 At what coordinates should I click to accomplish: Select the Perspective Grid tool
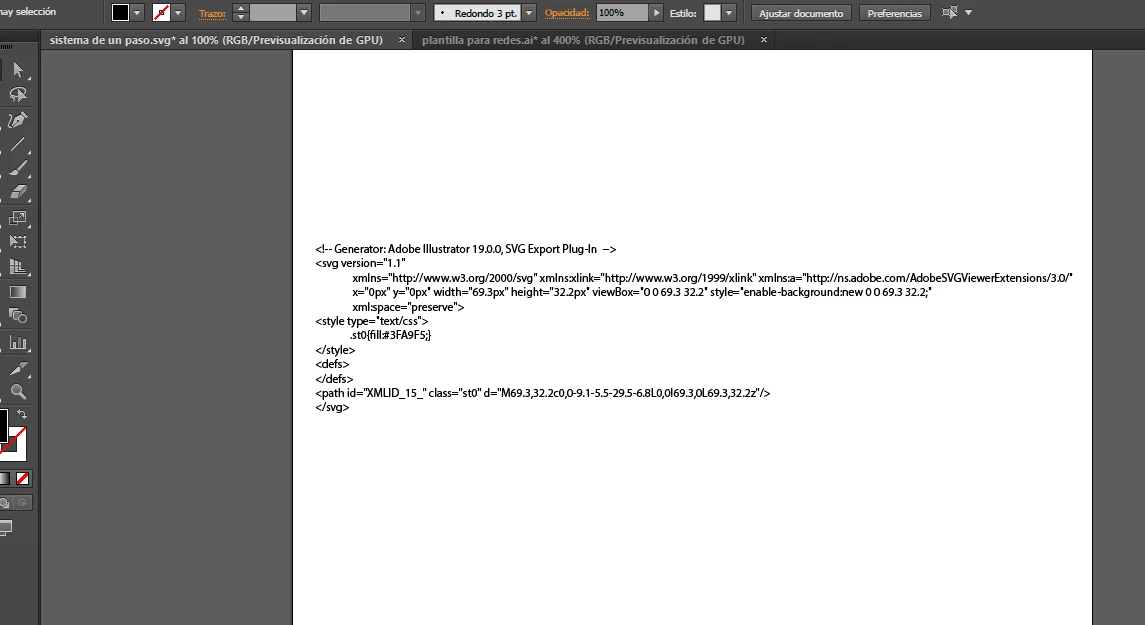(x=18, y=267)
